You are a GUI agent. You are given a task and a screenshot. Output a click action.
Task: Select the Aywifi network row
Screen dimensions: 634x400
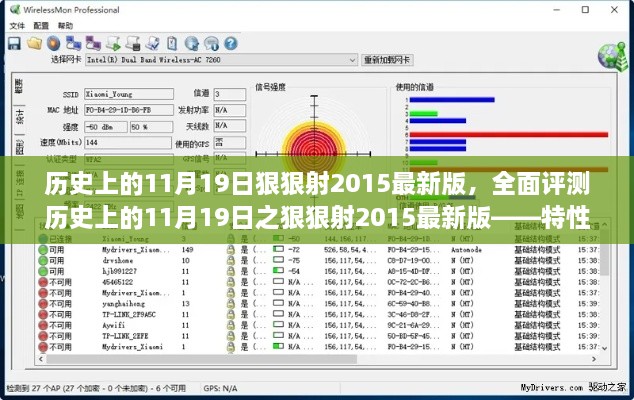click(x=321, y=326)
